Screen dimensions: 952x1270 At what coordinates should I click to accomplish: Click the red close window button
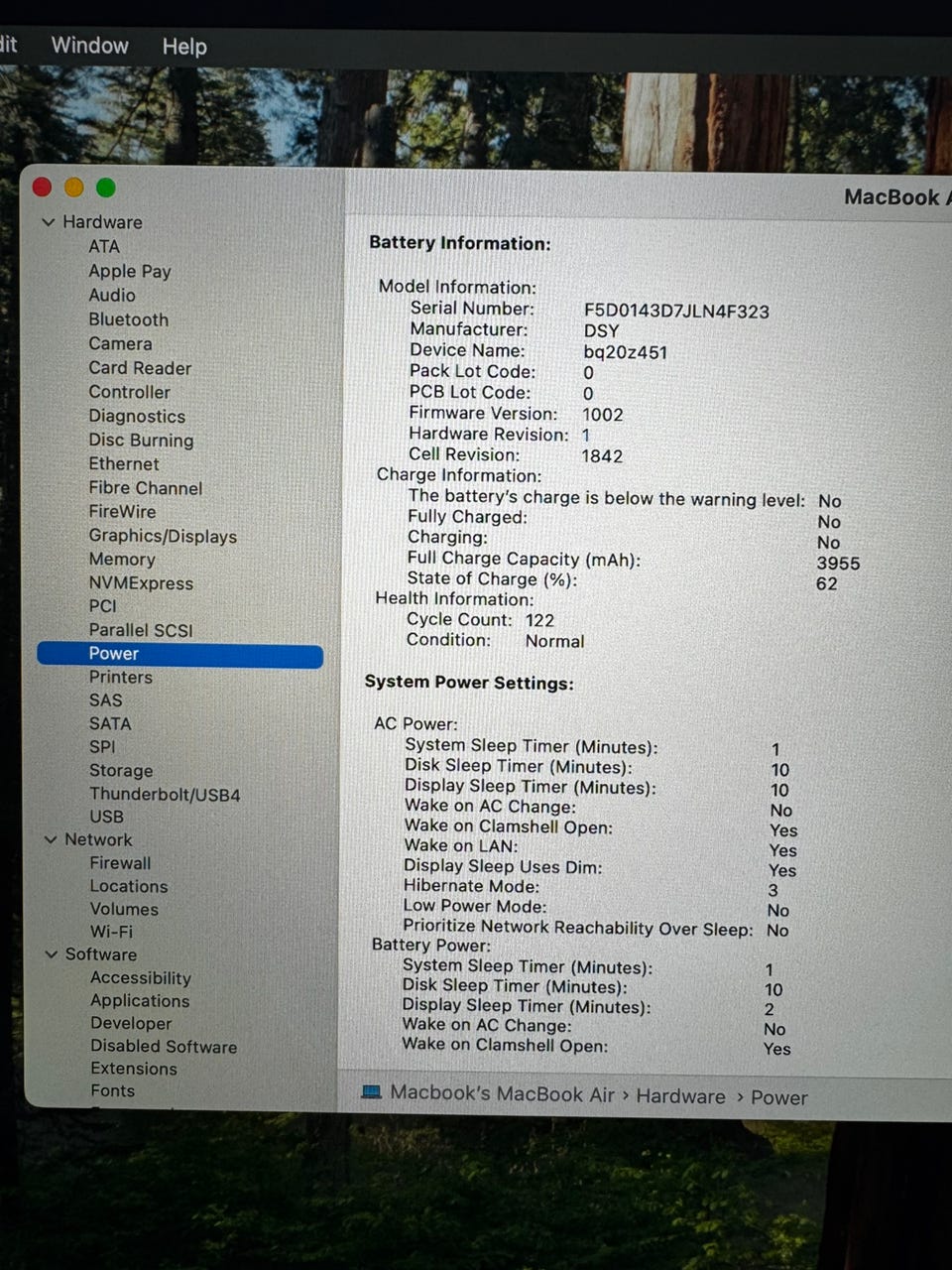42,188
